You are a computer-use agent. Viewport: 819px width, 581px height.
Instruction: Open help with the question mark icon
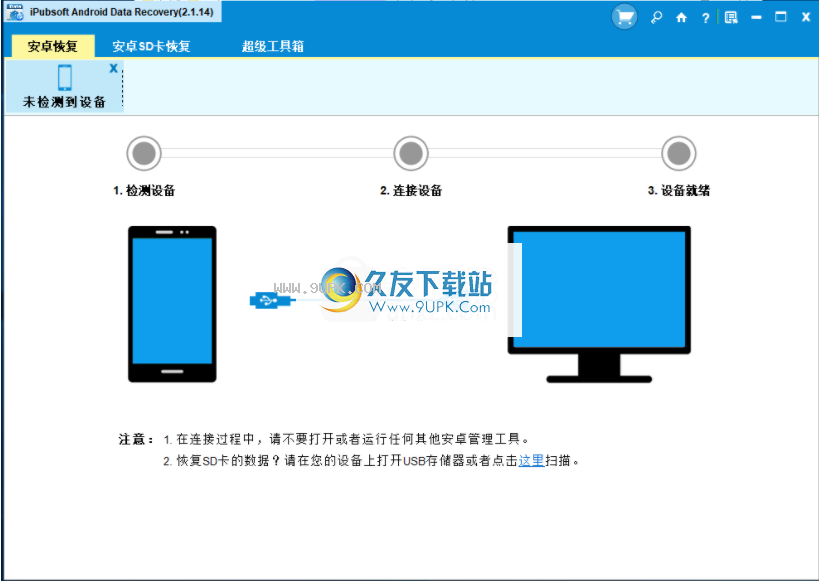[x=706, y=18]
